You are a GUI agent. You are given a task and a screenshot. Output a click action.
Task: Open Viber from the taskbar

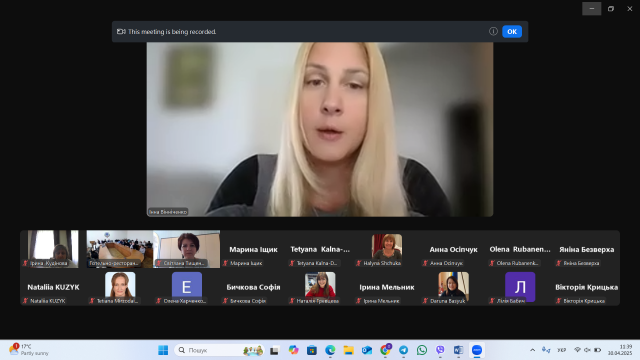(x=440, y=350)
